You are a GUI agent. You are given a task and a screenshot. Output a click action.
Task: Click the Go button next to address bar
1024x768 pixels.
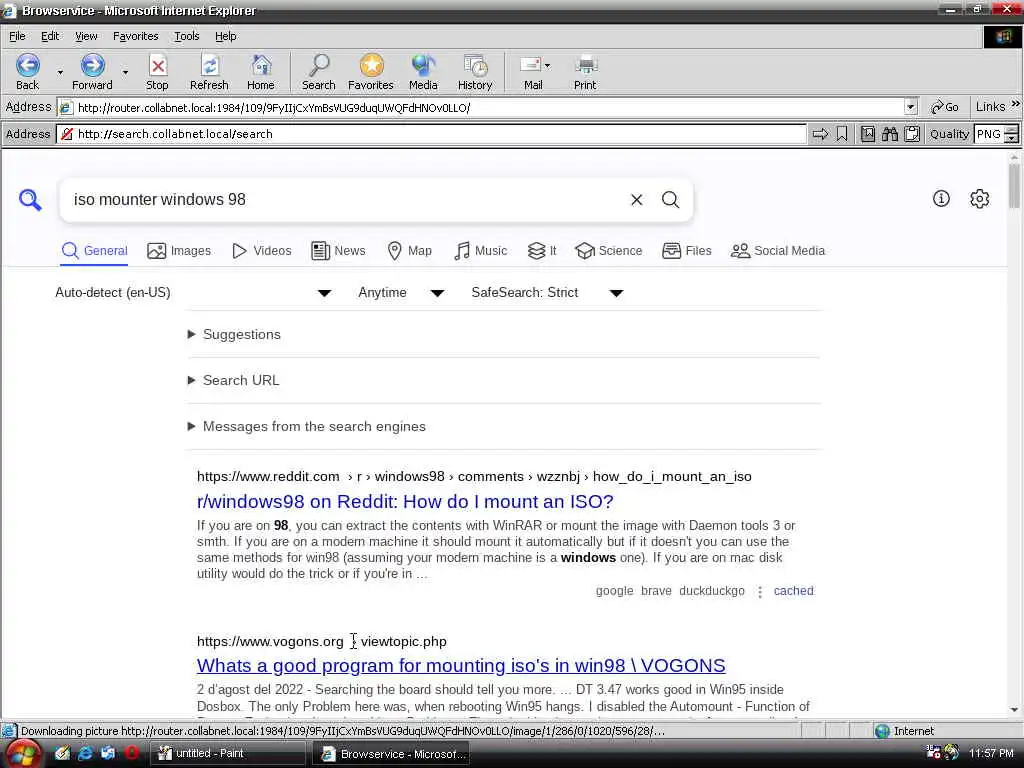(x=944, y=107)
